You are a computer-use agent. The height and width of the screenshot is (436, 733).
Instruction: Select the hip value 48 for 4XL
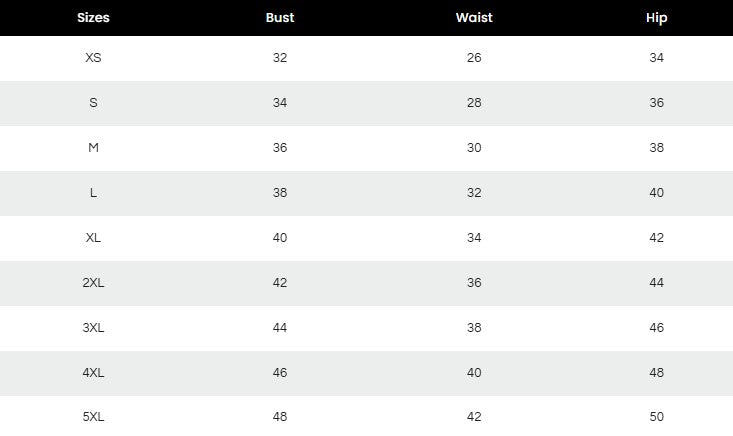[656, 373]
